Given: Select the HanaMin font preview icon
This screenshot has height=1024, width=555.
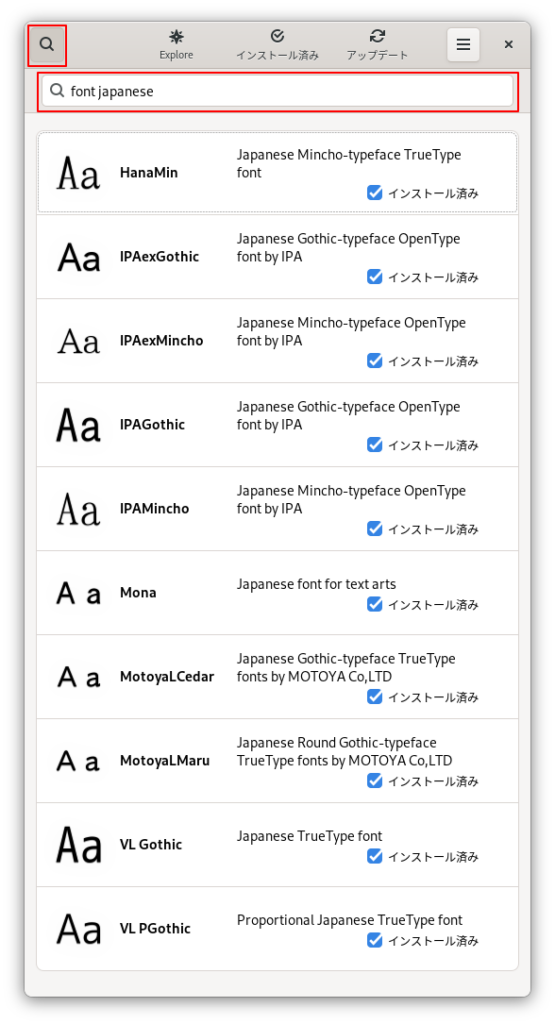Looking at the screenshot, I should coord(78,173).
